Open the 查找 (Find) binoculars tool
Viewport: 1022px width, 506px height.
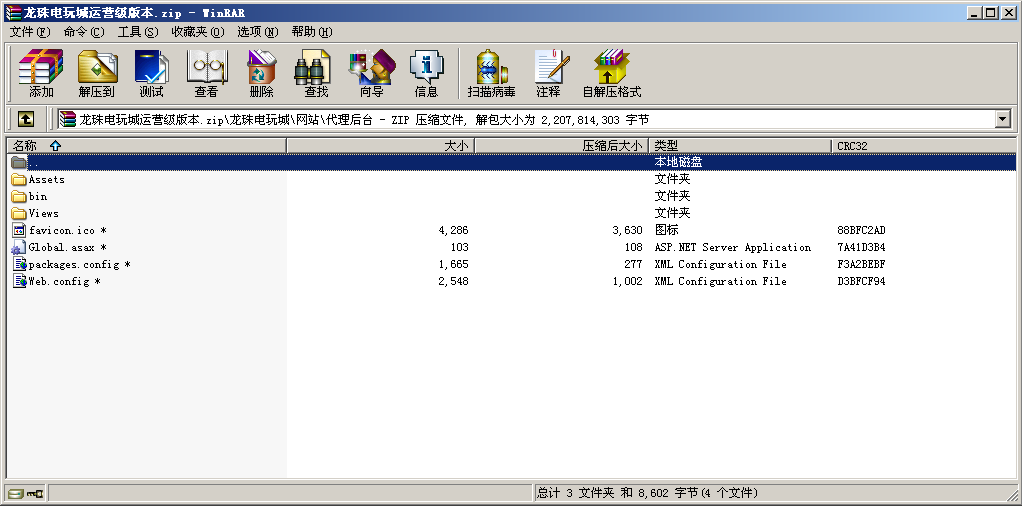tap(316, 73)
